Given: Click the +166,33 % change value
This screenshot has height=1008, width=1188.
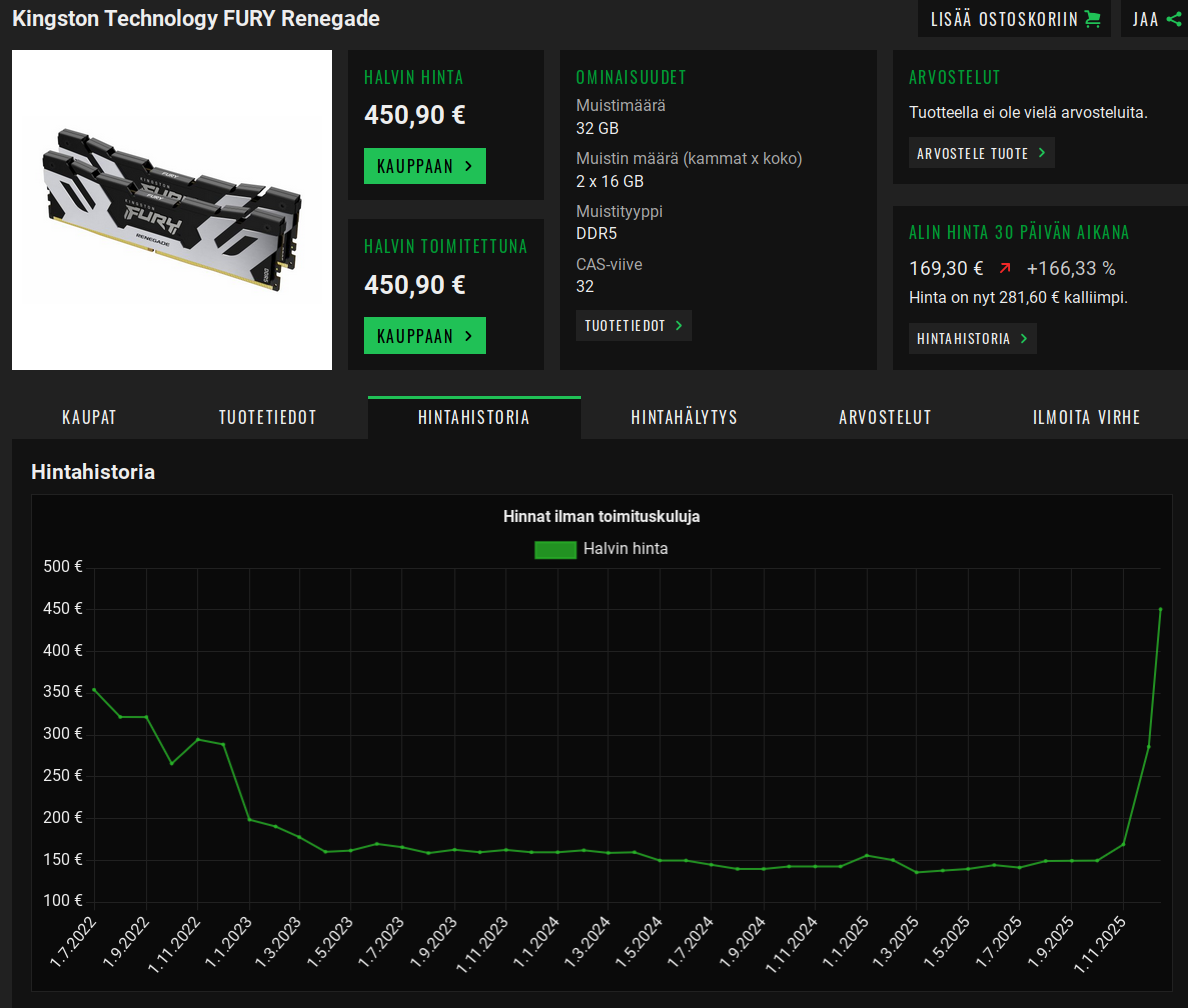Looking at the screenshot, I should click(x=1071, y=268).
